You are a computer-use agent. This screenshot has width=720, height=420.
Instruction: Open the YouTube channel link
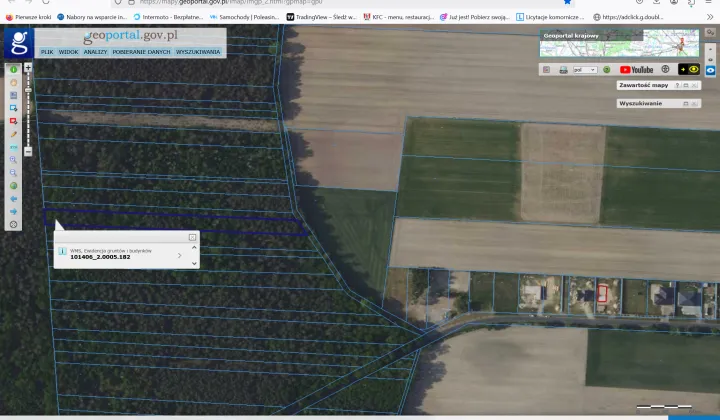[x=636, y=70]
